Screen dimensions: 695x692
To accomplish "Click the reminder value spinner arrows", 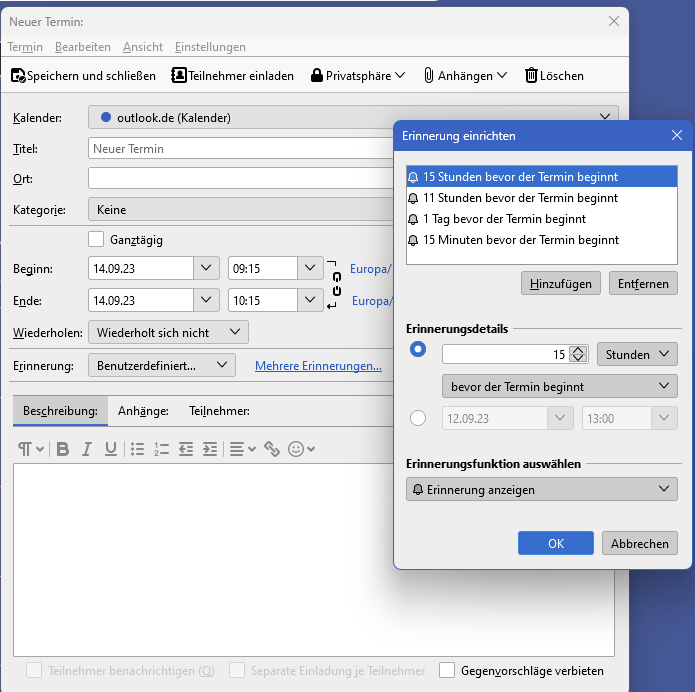I will click(578, 354).
